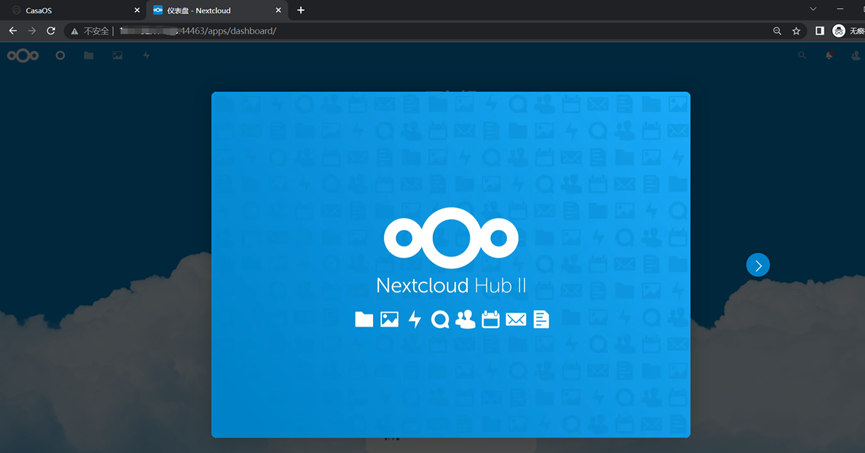Click the lightning icon under Hub II
This screenshot has width=865, height=453.
pyautogui.click(x=415, y=319)
